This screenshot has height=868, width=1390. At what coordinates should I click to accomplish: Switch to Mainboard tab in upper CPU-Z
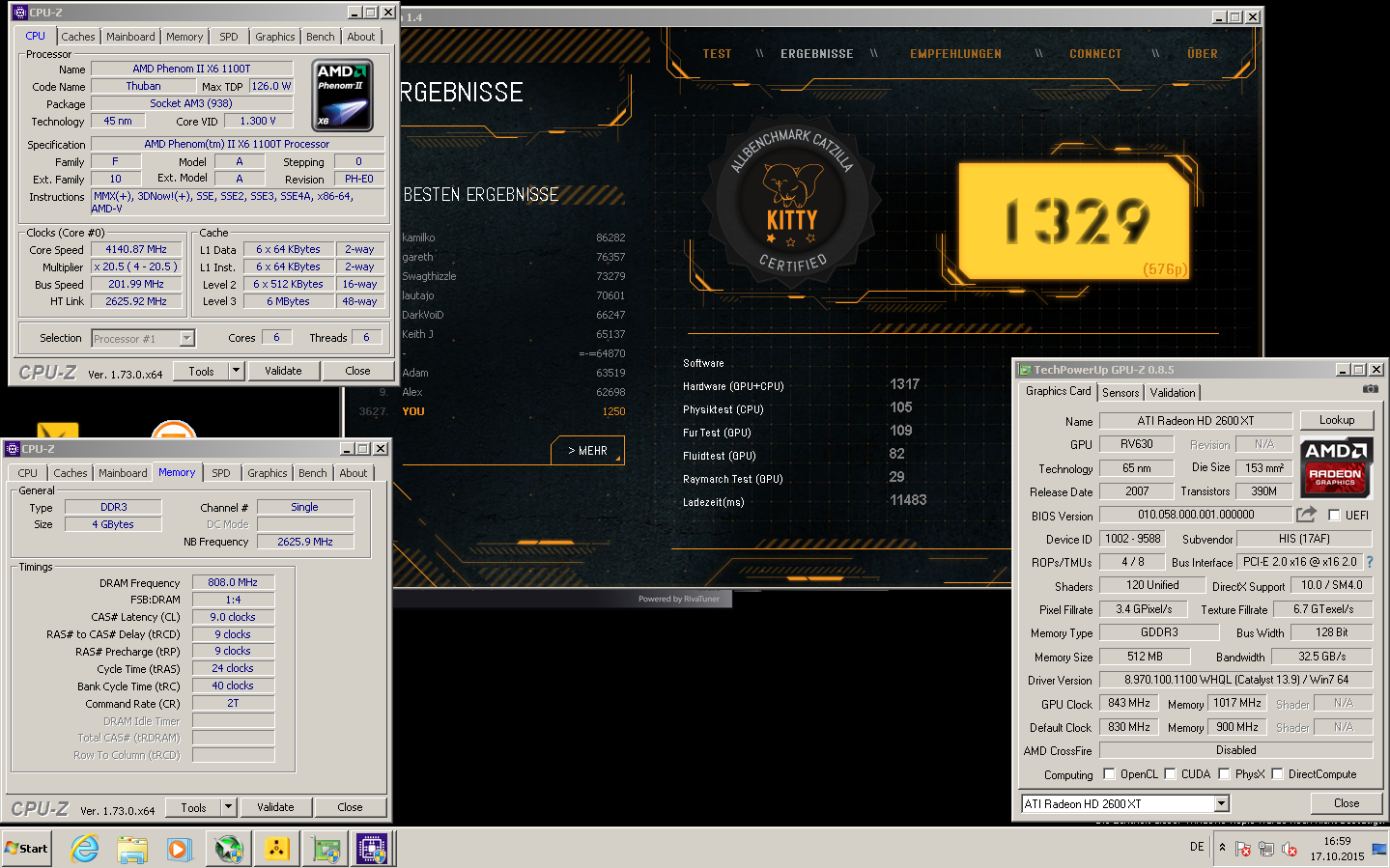(x=130, y=37)
